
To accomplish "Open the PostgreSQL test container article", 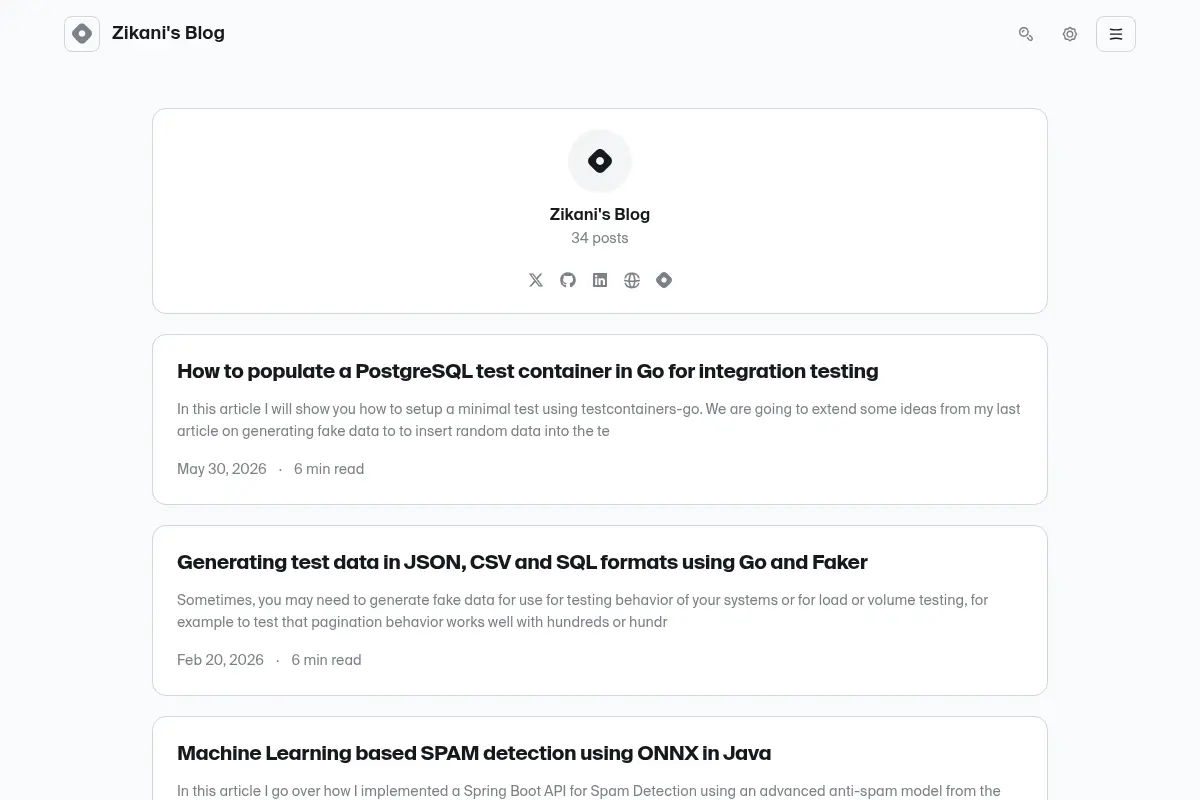I will 527,371.
